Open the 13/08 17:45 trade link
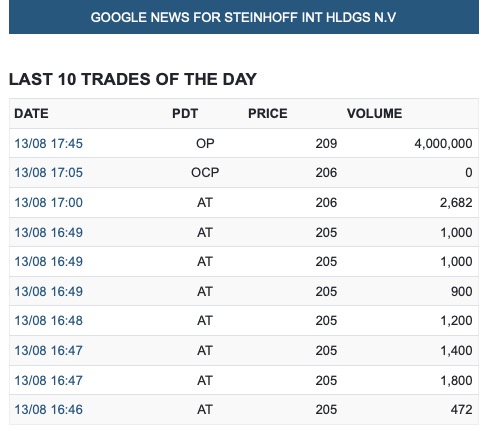Viewport: 486px width, 431px height. point(48,144)
